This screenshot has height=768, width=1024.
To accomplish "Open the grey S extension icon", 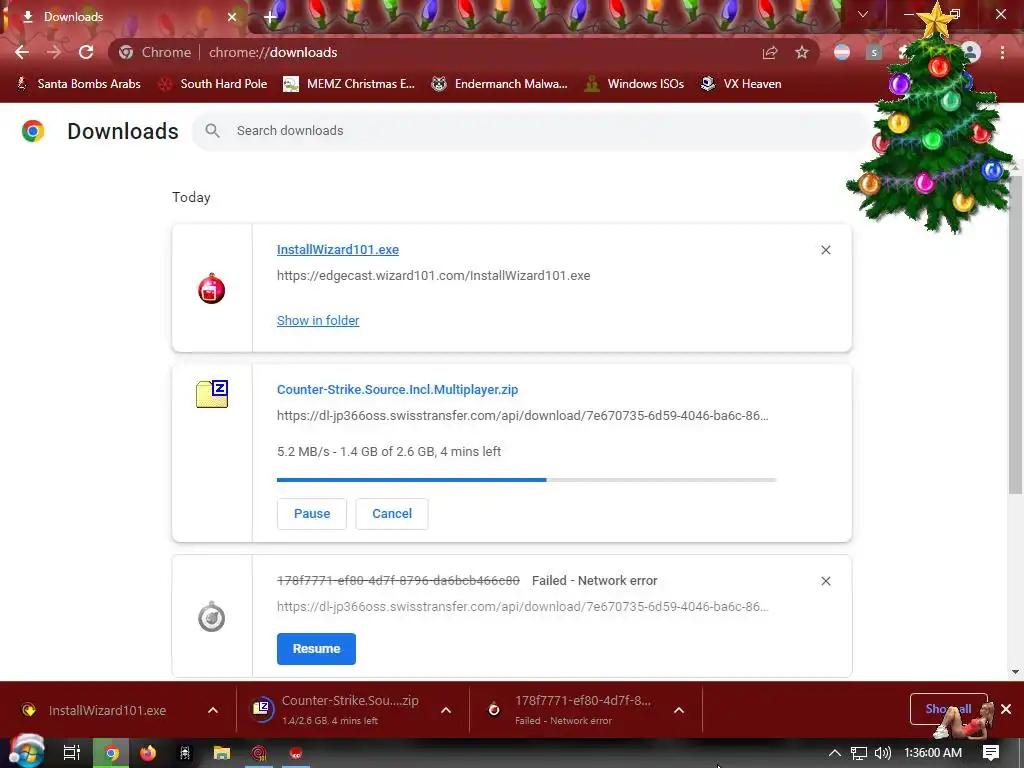I will pyautogui.click(x=874, y=52).
